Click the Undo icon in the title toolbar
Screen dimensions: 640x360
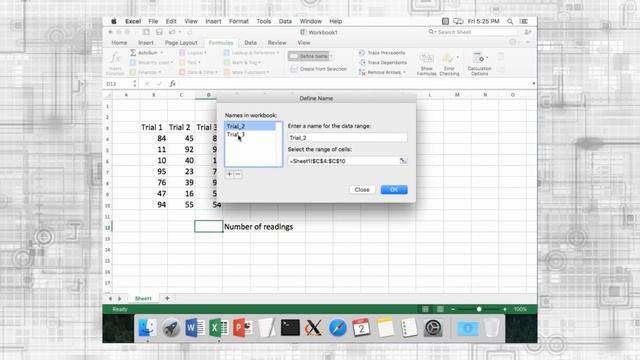(x=172, y=32)
